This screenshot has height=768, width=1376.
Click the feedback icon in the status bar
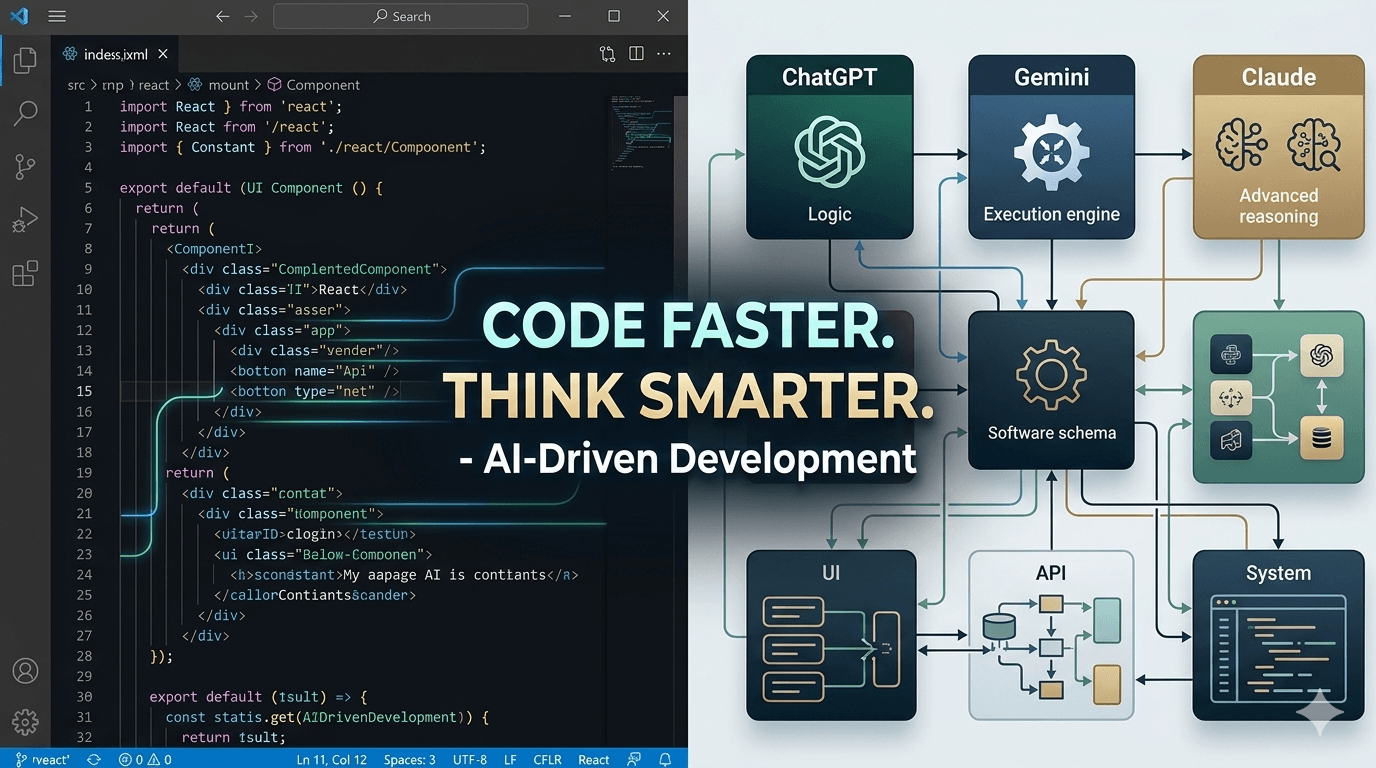pos(634,759)
